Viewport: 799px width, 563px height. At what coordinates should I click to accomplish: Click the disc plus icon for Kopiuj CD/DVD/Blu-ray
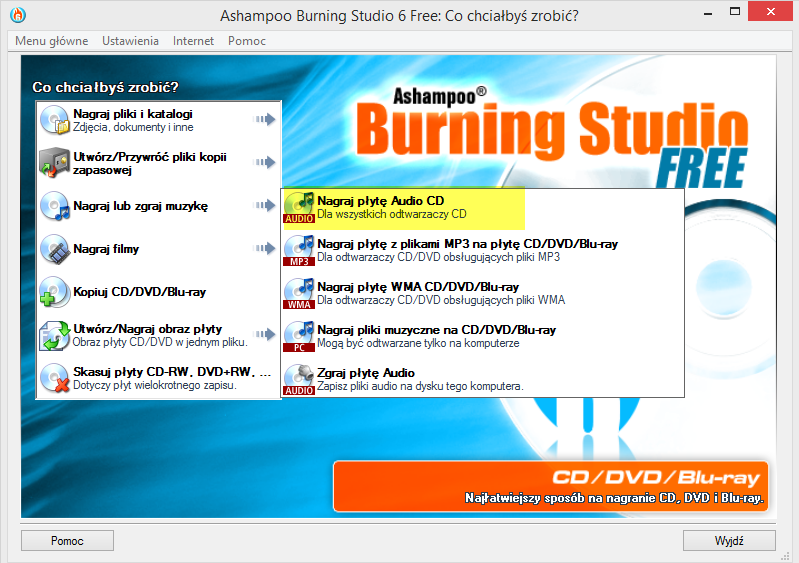click(55, 292)
